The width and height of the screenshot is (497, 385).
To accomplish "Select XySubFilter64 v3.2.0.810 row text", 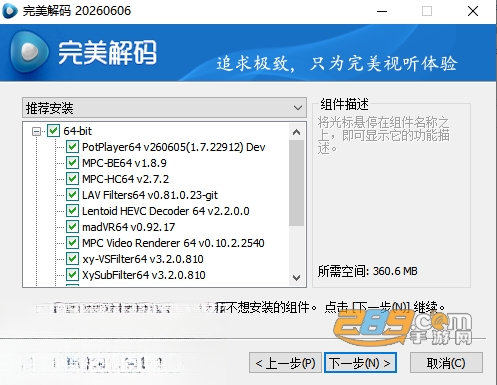I will pos(144,275).
